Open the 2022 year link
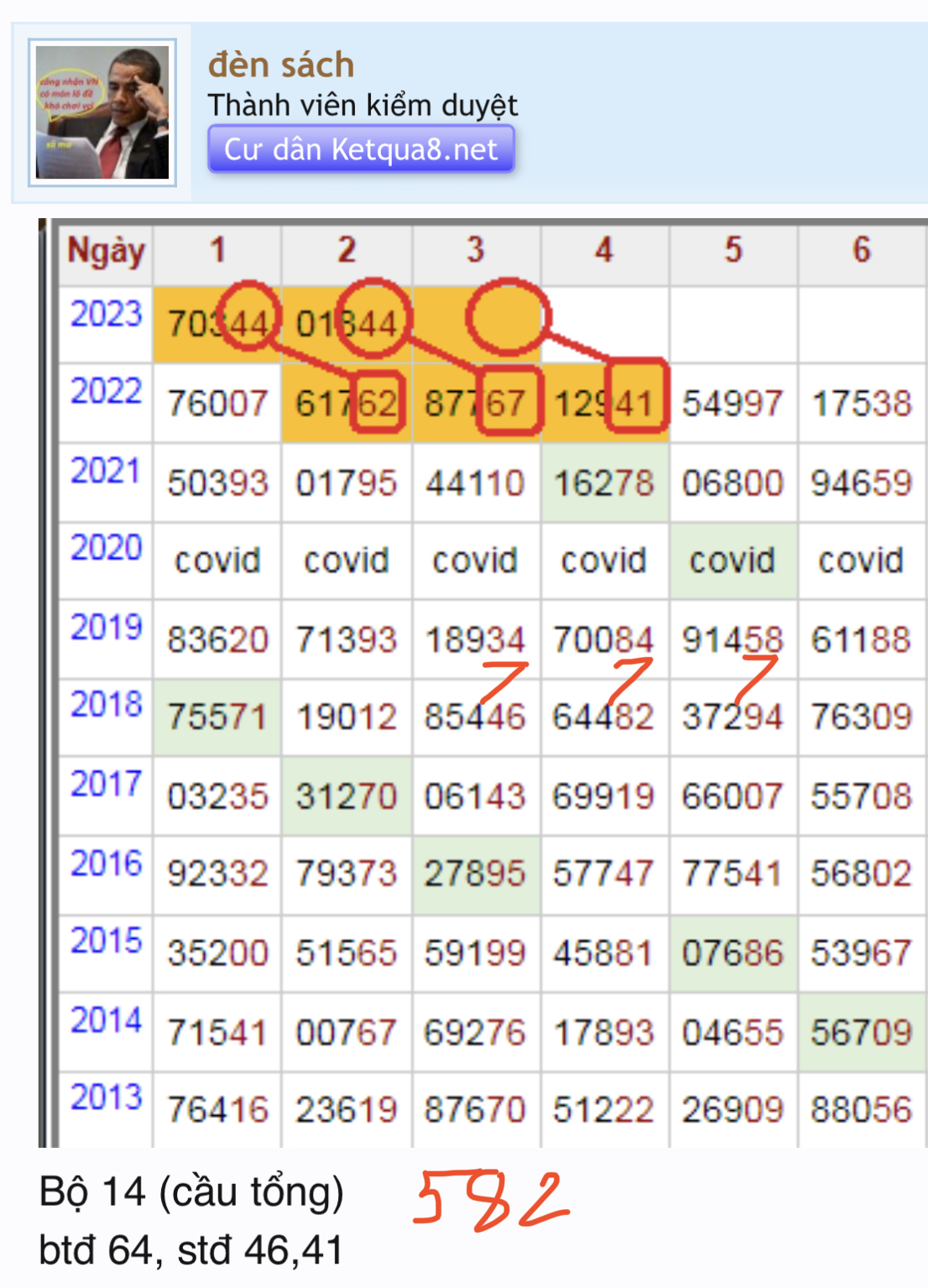The height and width of the screenshot is (1288, 928). coord(107,392)
